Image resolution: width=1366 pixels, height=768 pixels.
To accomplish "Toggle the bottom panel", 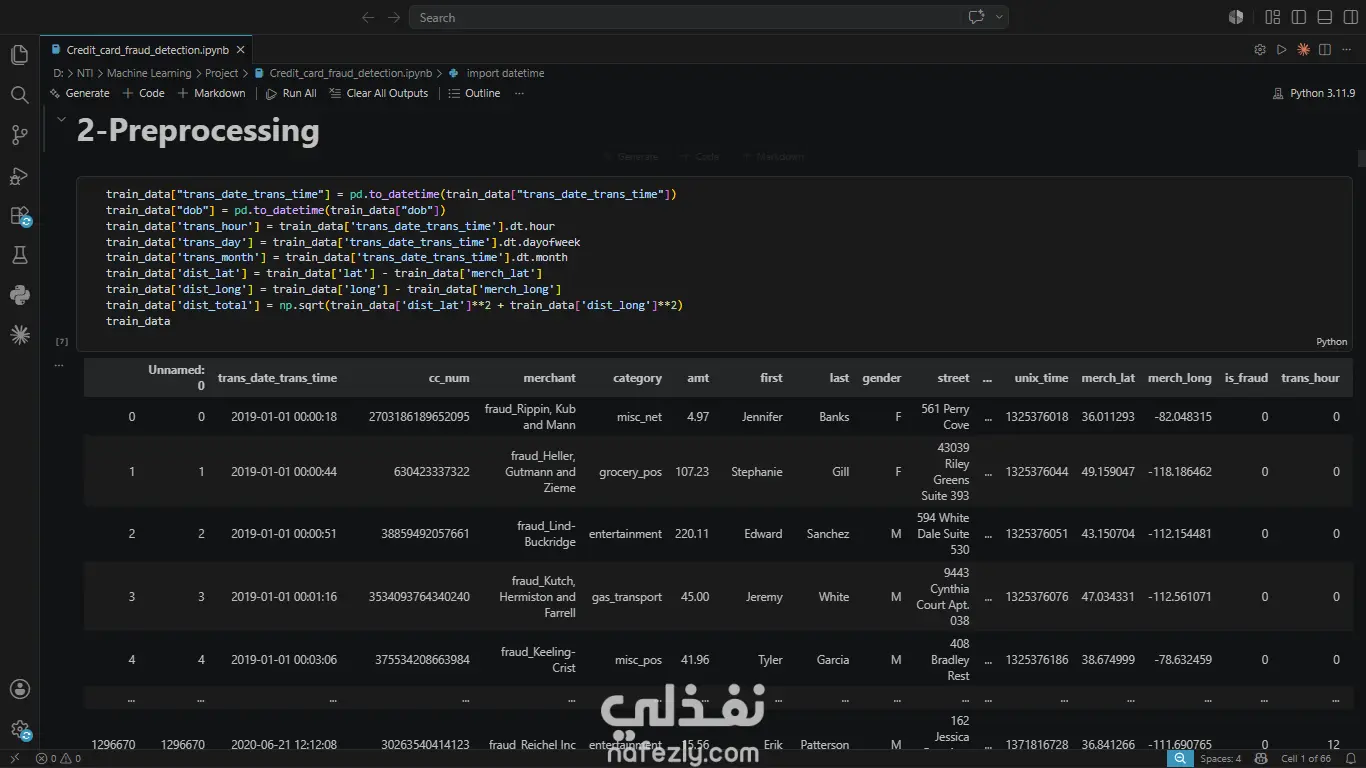I will pyautogui.click(x=1324, y=17).
